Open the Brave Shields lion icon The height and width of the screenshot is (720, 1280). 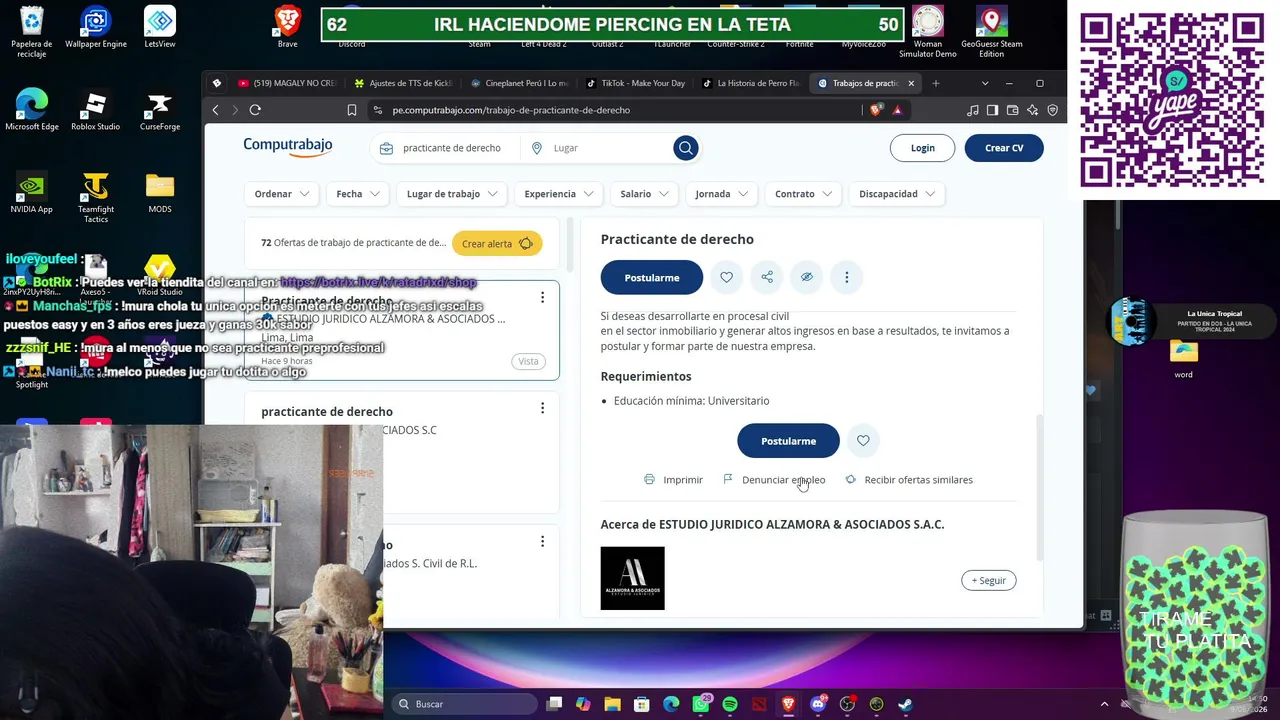pos(876,110)
